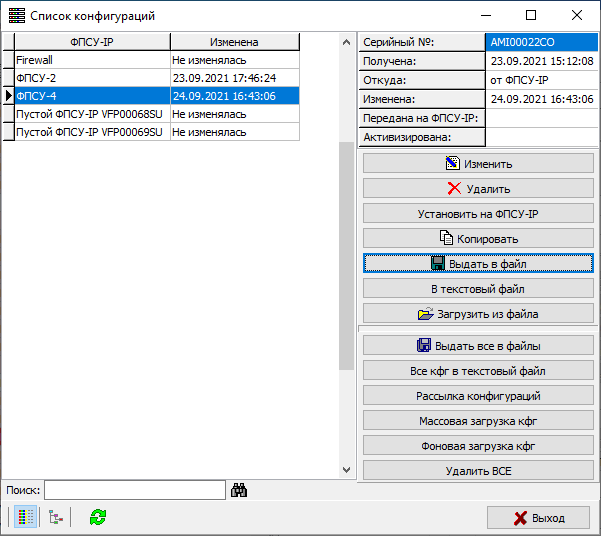Image resolution: width=601 pixels, height=536 pixels.
Task: Click the Изменить edit button
Action: (478, 163)
